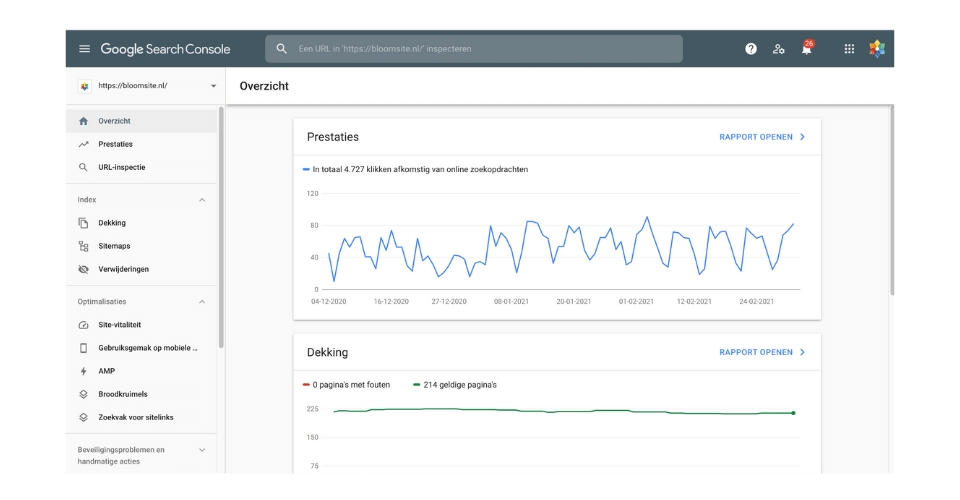The image size is (960, 500).
Task: Click the Prestaties card title
Action: 333,137
